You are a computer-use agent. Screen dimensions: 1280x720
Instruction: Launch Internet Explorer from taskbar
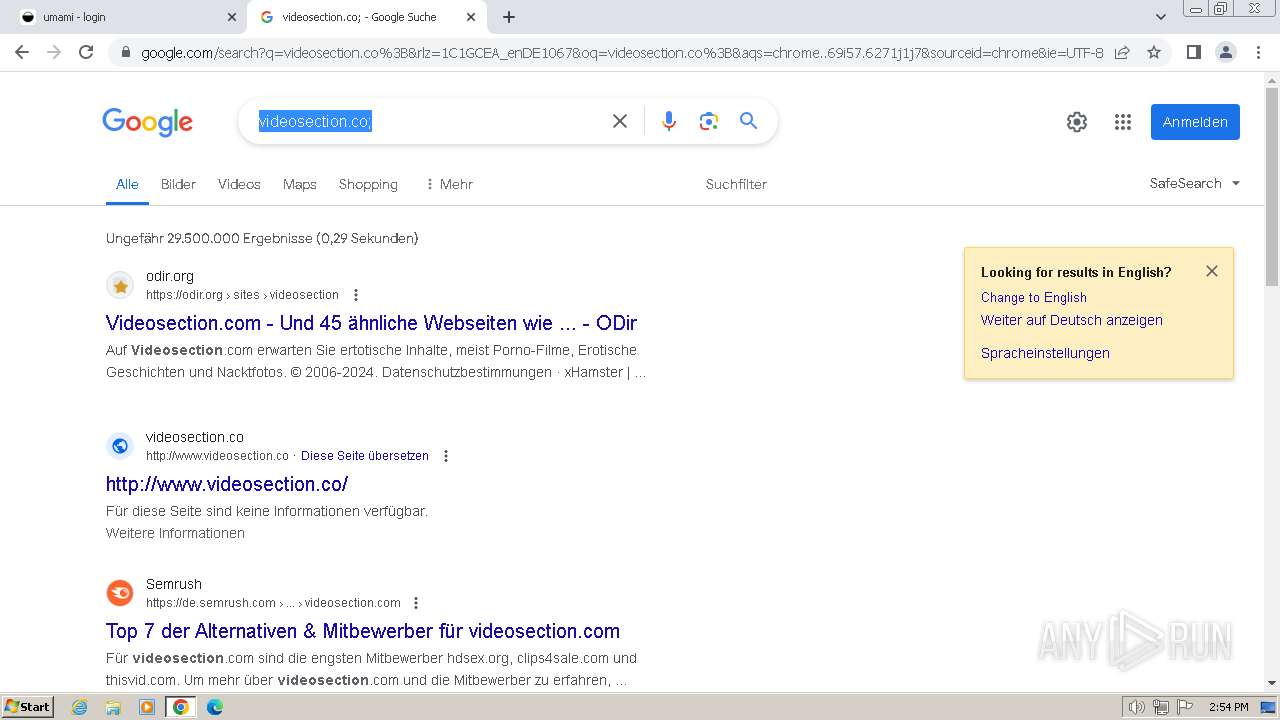[80, 707]
